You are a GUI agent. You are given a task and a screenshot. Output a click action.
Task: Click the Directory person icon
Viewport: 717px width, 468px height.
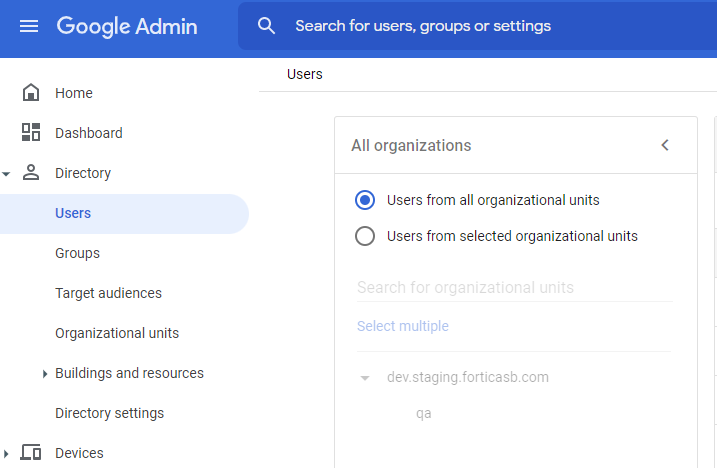click(x=31, y=173)
